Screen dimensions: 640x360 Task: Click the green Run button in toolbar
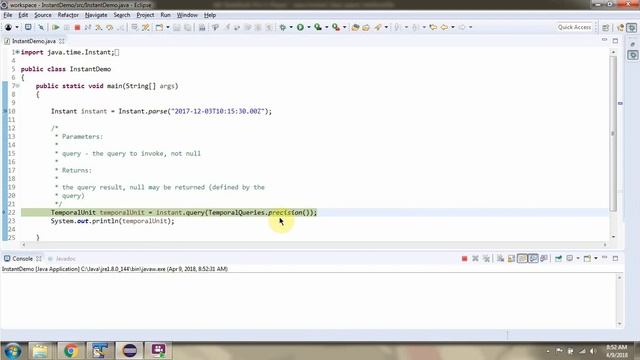tap(300, 27)
